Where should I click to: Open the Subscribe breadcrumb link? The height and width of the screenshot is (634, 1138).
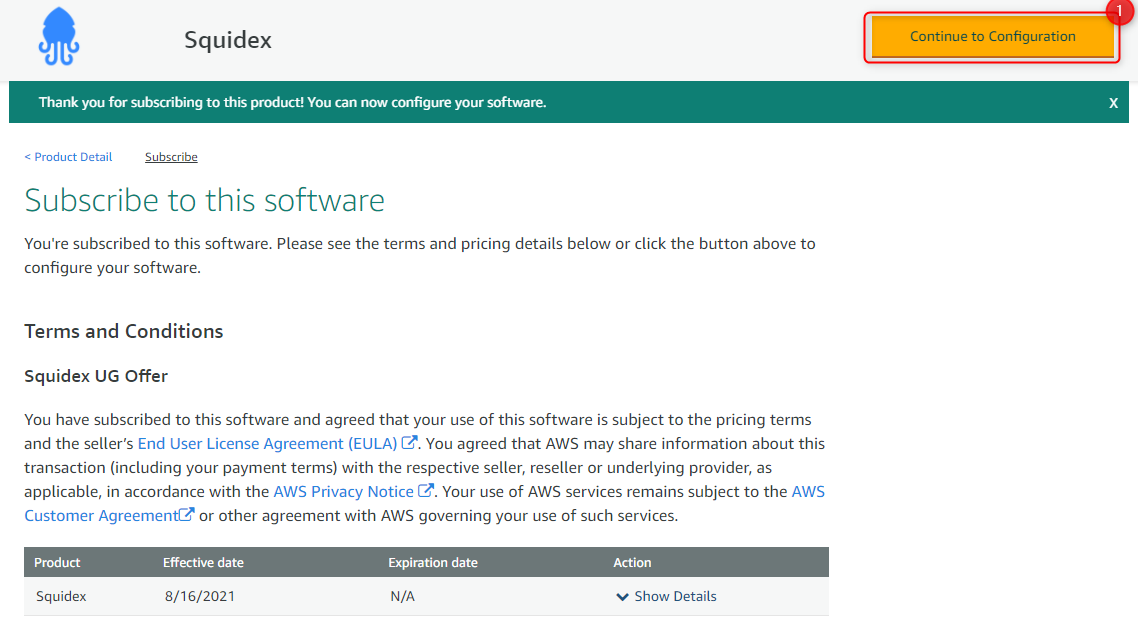(x=171, y=157)
